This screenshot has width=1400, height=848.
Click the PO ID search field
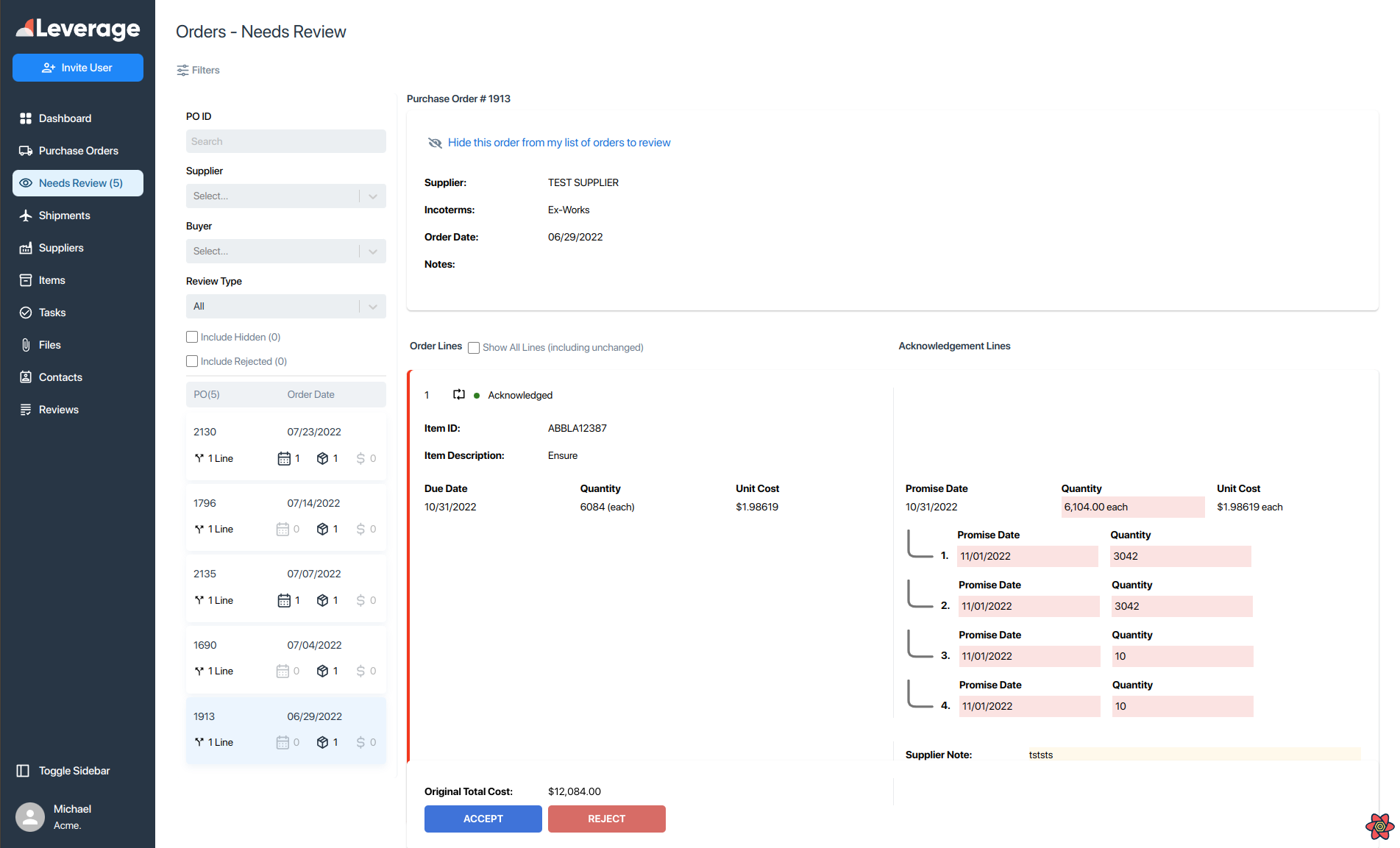[285, 141]
